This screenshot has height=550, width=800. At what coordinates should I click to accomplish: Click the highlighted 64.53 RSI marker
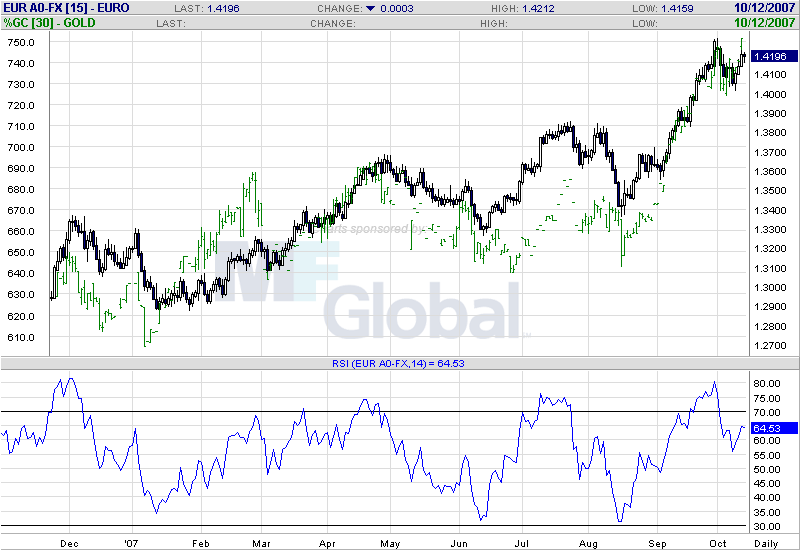click(773, 428)
